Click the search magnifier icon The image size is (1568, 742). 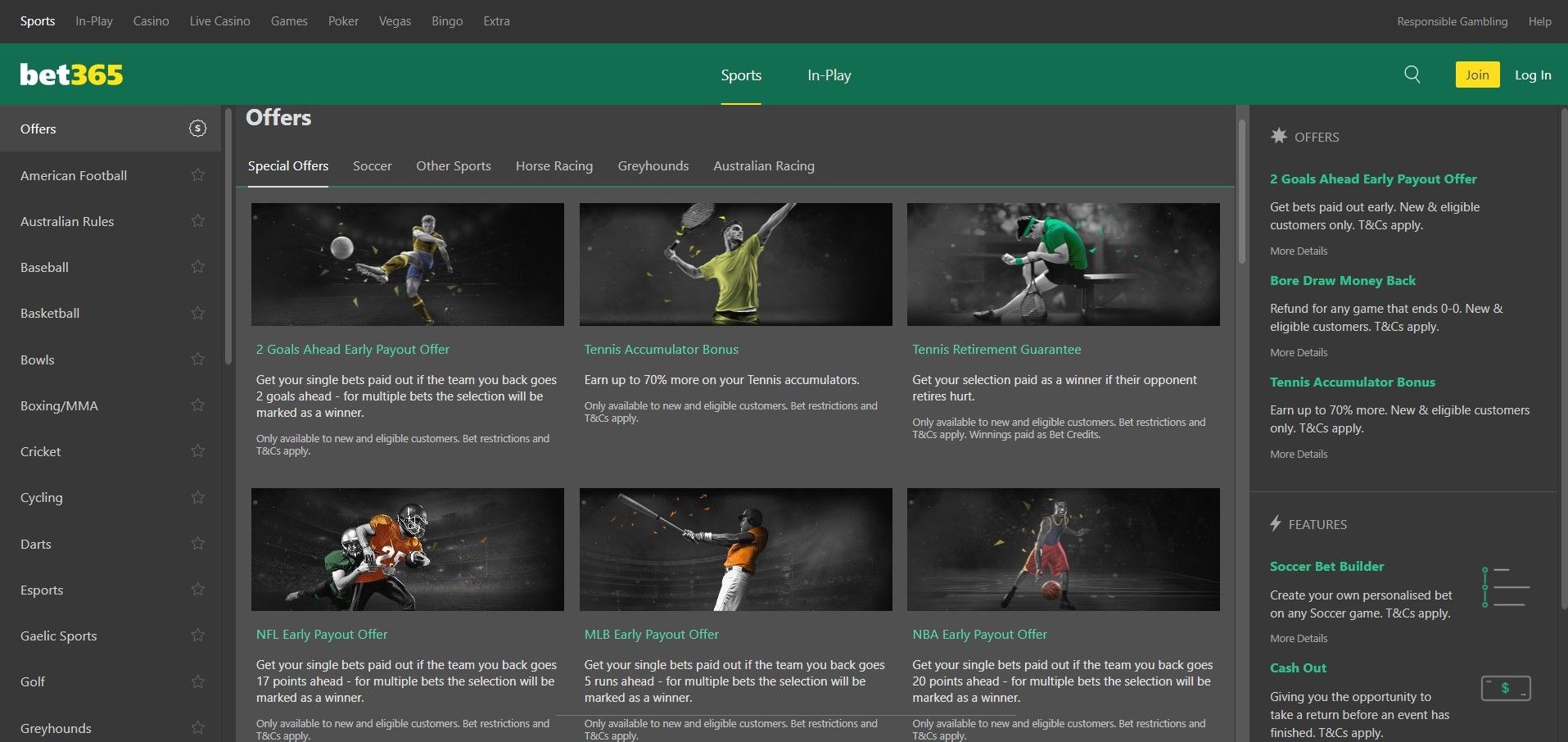point(1412,75)
